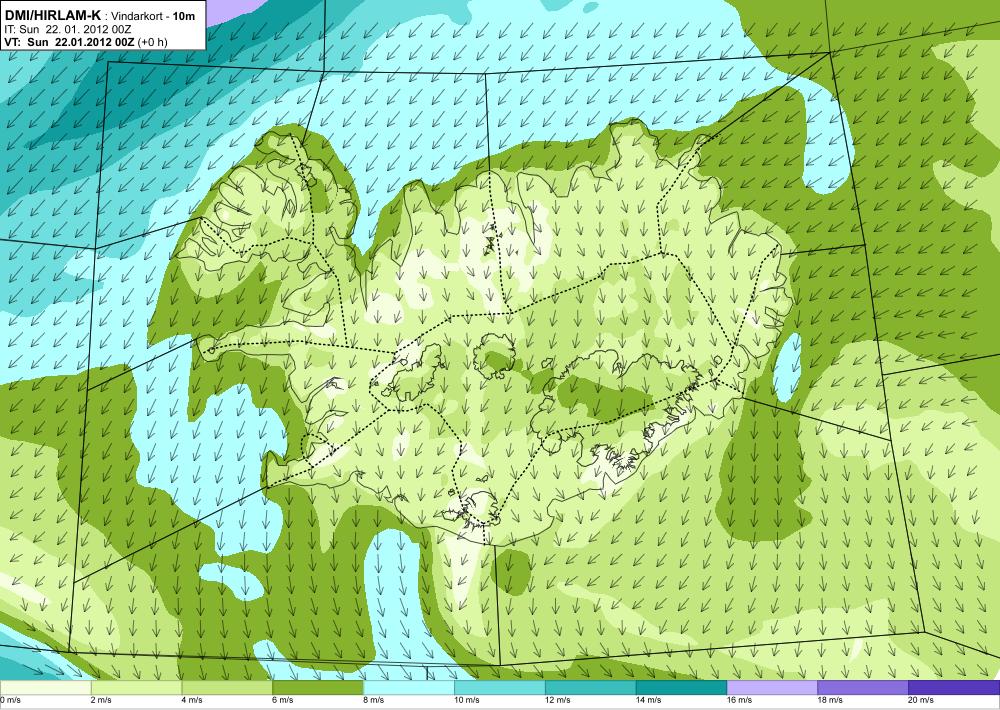Click the dark green 6–8 m/s legend swatch
The height and width of the screenshot is (710, 1000).
pyautogui.click(x=318, y=688)
